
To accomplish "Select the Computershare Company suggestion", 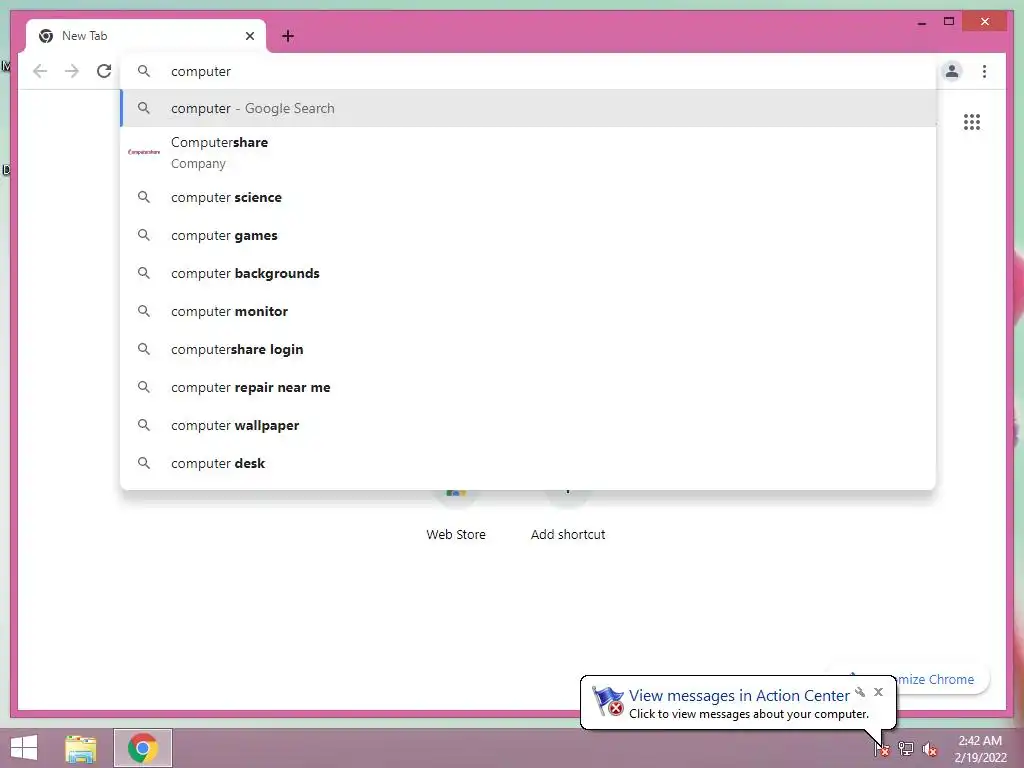I will (528, 153).
